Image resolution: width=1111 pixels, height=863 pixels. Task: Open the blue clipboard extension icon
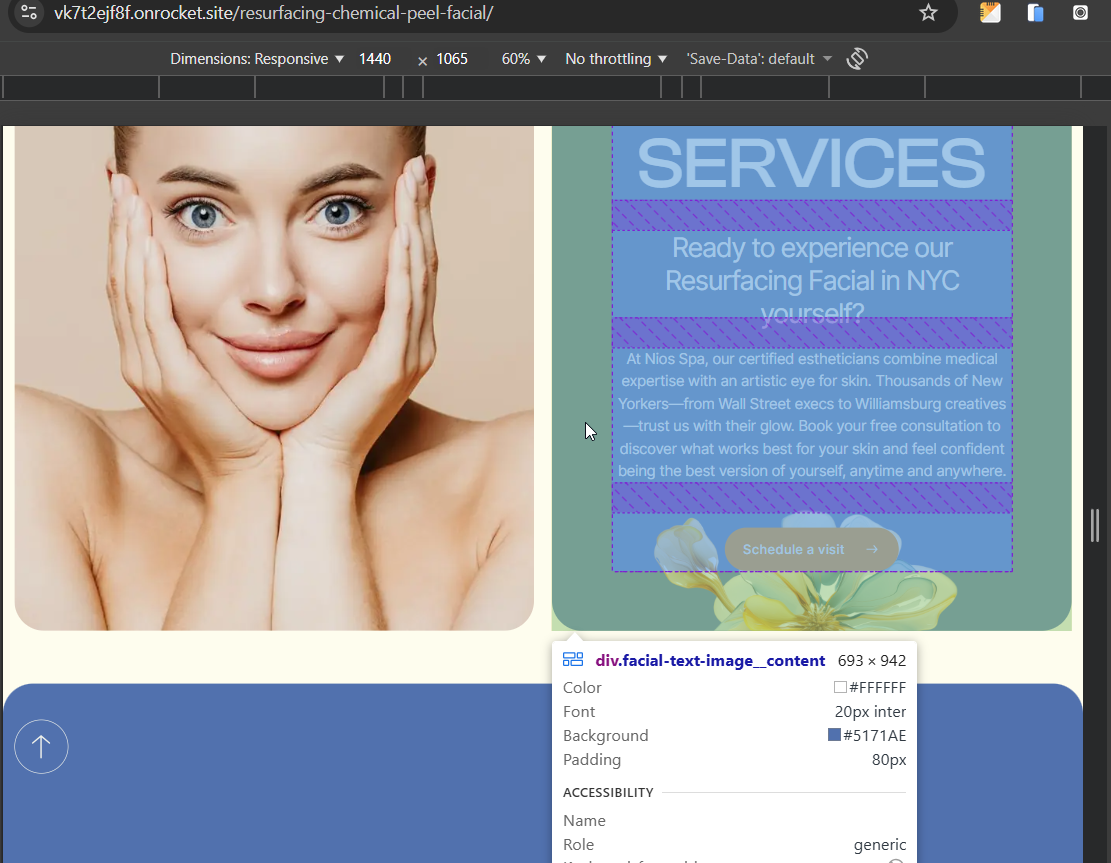[x=1035, y=13]
